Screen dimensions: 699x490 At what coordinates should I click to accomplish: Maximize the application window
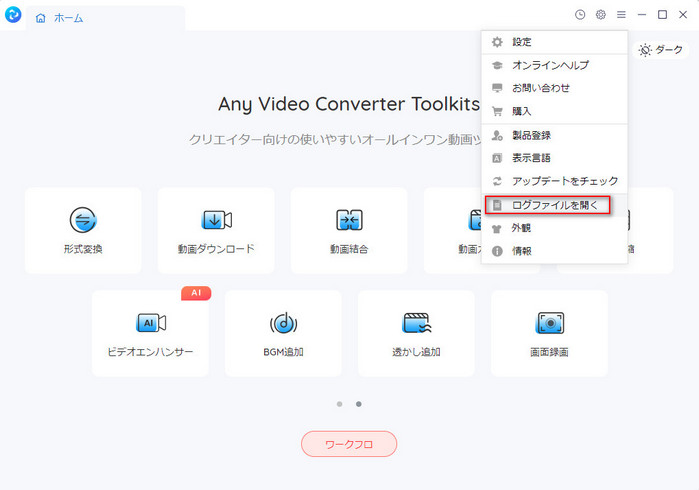[662, 15]
